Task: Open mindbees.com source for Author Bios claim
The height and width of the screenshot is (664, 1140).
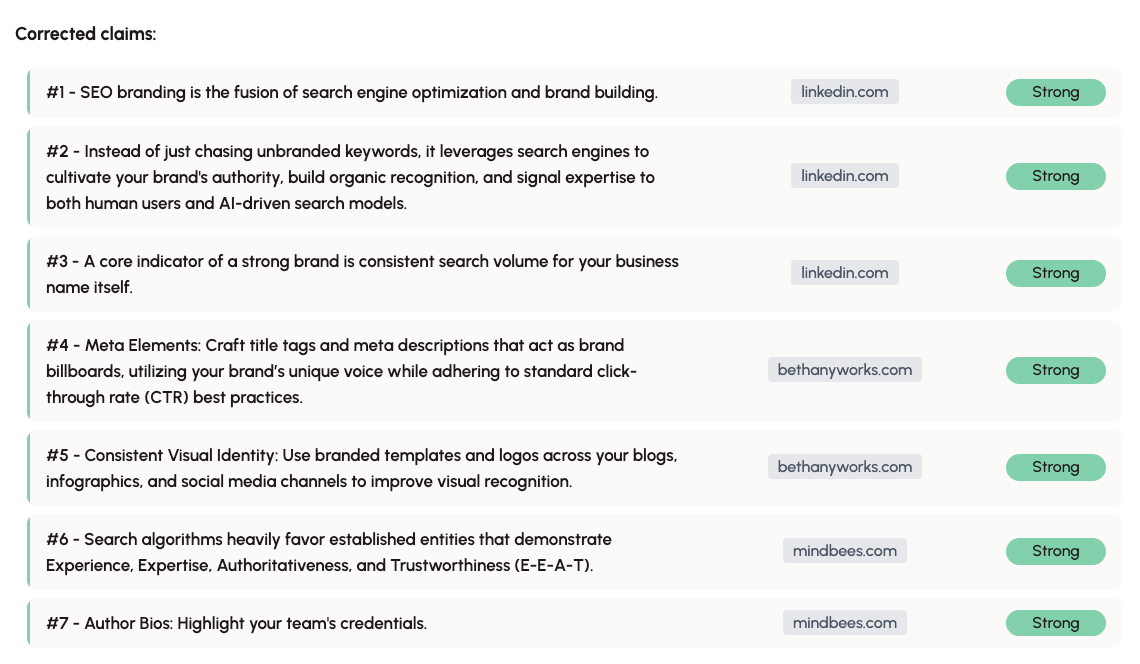Action: click(845, 623)
